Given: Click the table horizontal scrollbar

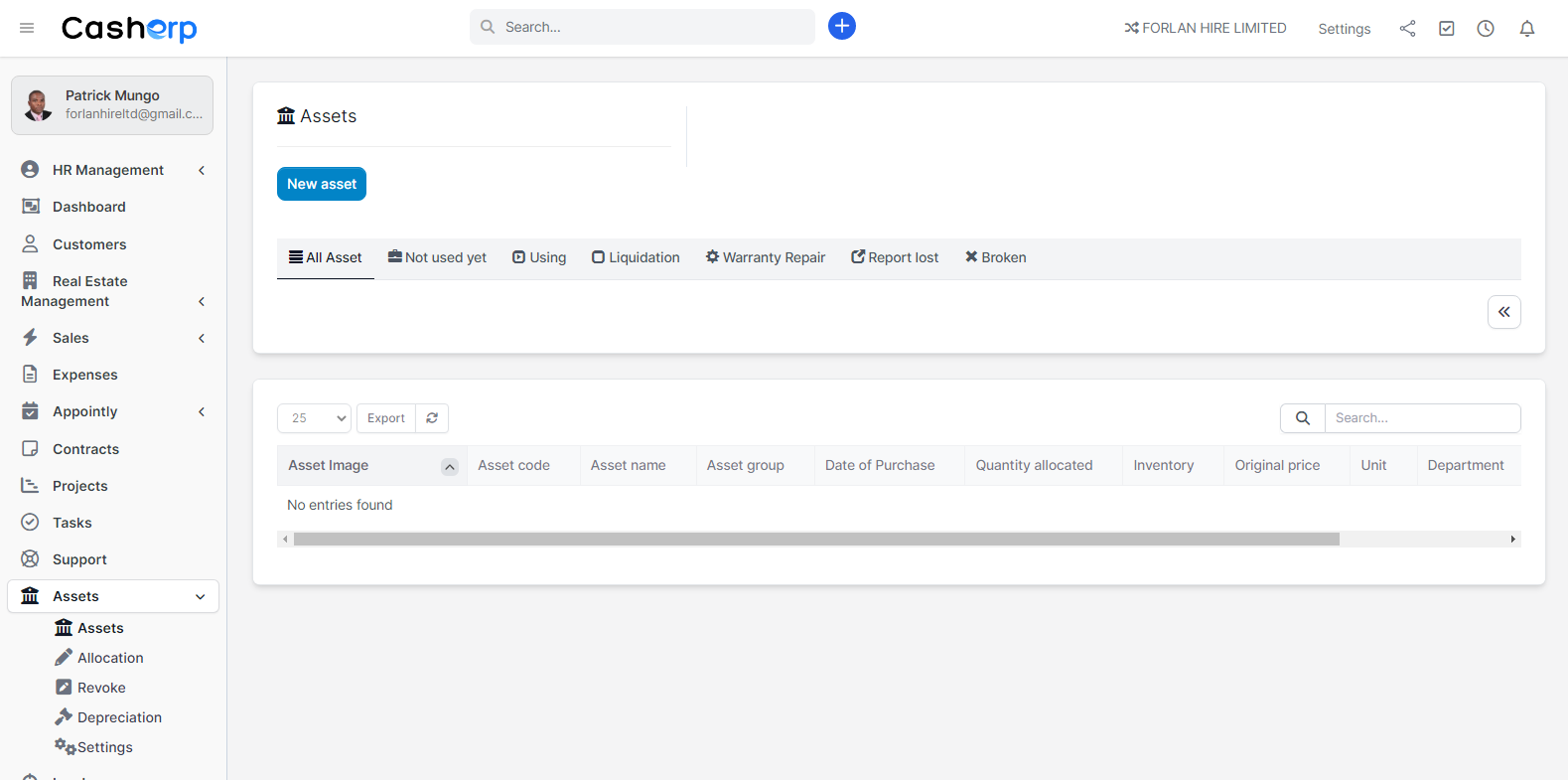Looking at the screenshot, I should 814,540.
